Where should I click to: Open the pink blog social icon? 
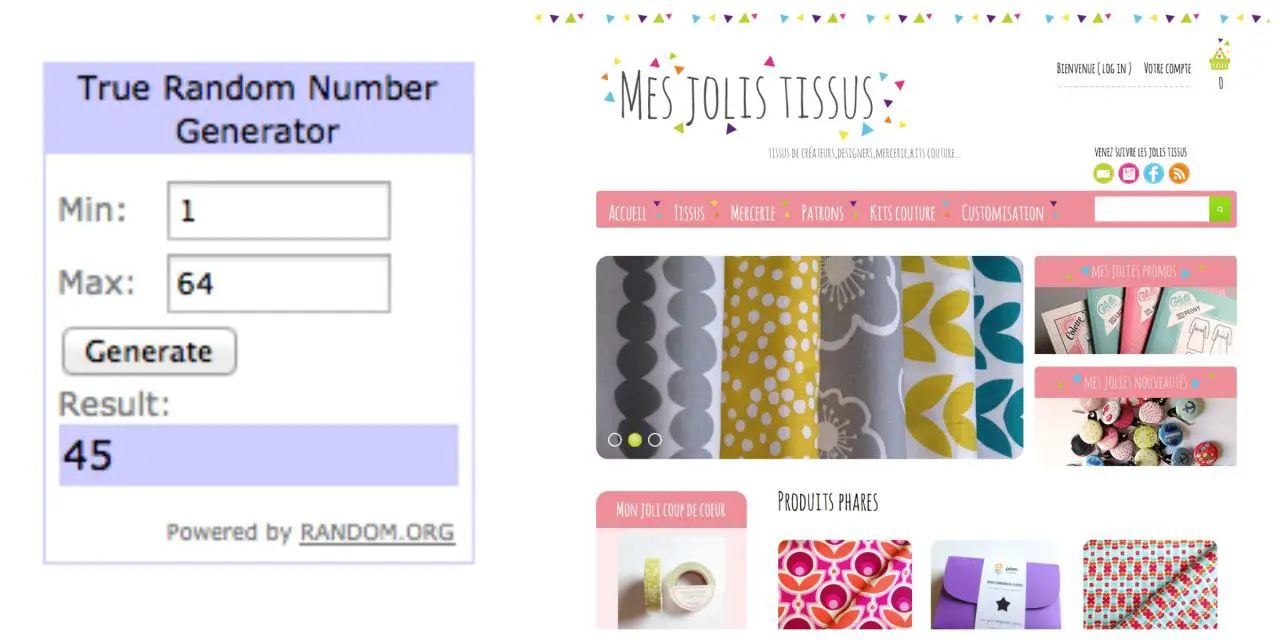(1128, 174)
